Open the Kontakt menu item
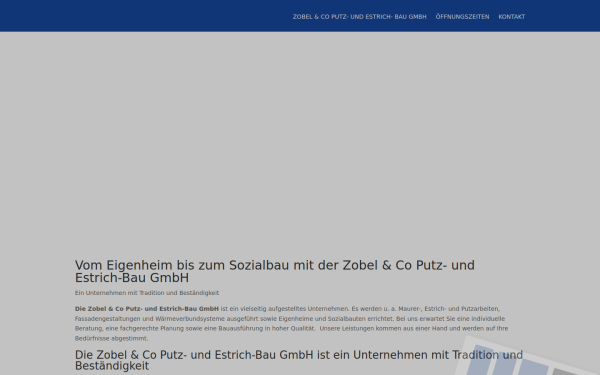The width and height of the screenshot is (600, 375). tap(512, 17)
